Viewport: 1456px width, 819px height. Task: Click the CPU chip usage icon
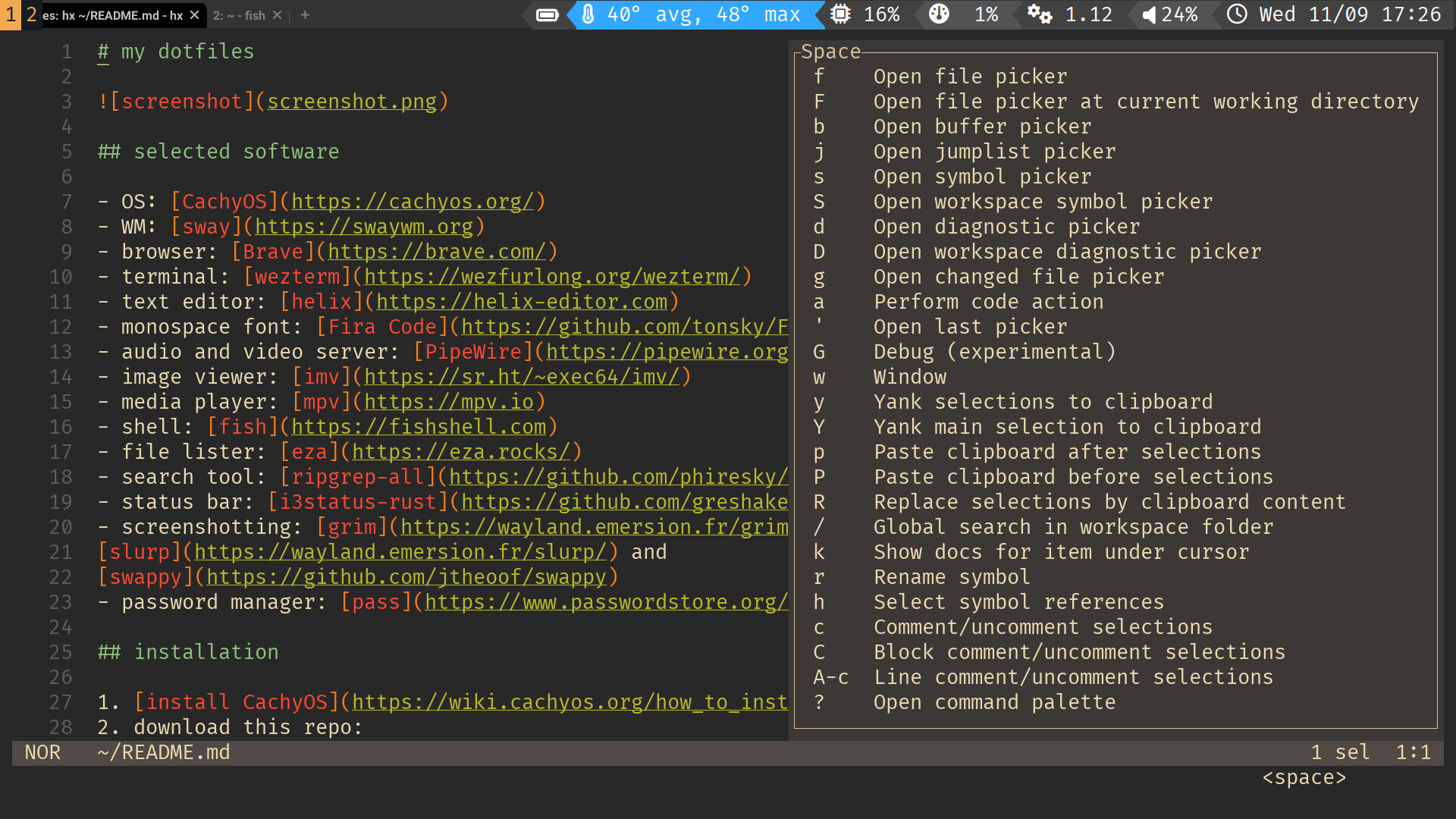pos(840,14)
